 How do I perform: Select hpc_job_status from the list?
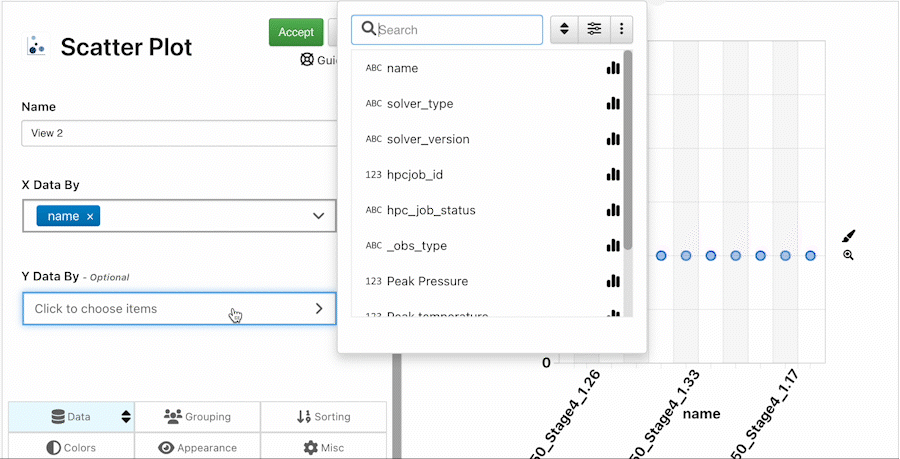coord(487,211)
